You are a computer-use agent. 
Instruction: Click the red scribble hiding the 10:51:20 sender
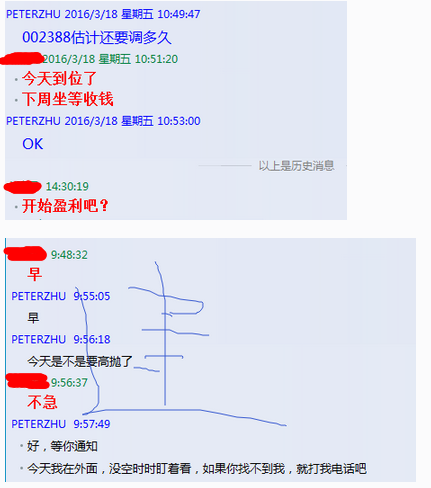(x=22, y=58)
